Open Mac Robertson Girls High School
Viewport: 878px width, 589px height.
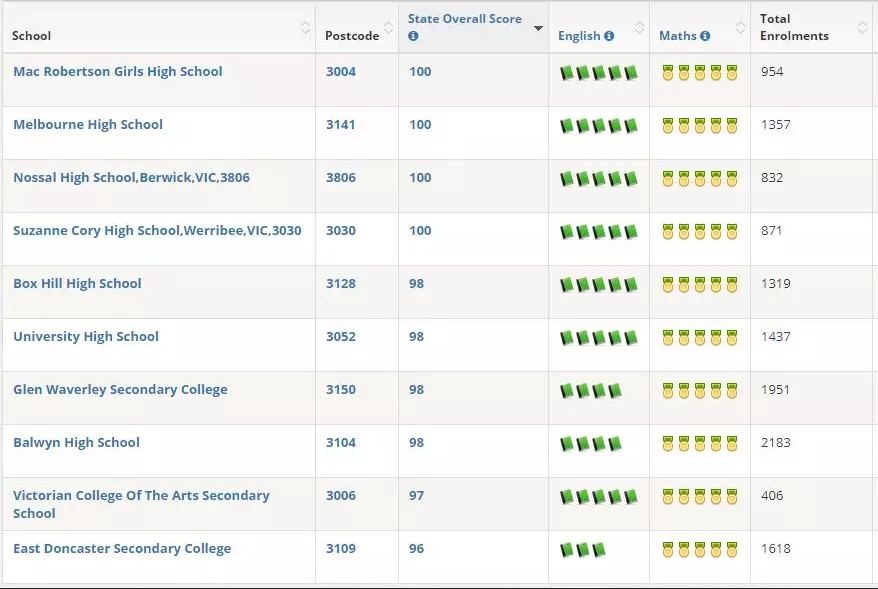tap(118, 72)
